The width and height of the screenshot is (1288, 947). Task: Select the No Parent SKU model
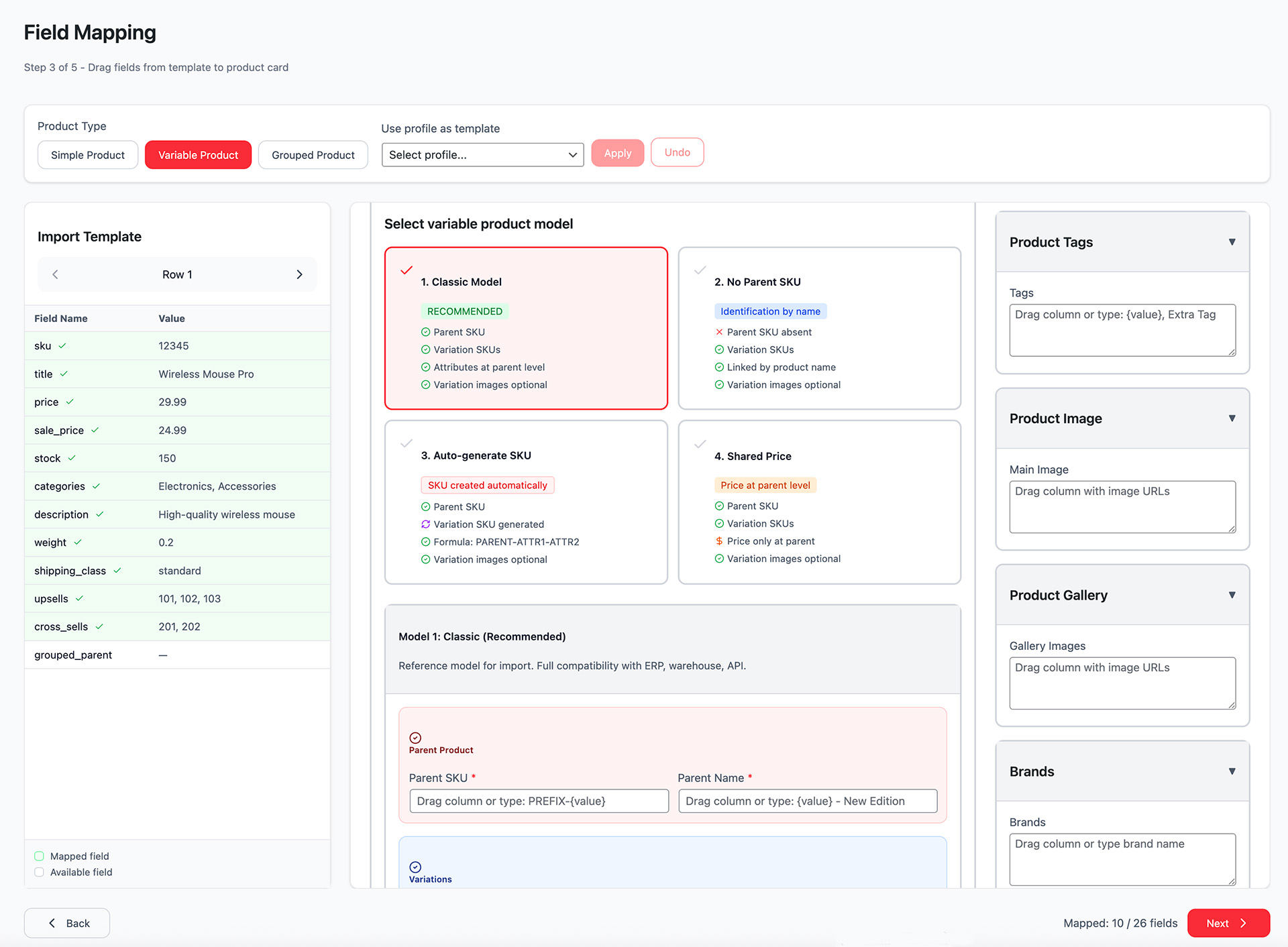tap(818, 329)
